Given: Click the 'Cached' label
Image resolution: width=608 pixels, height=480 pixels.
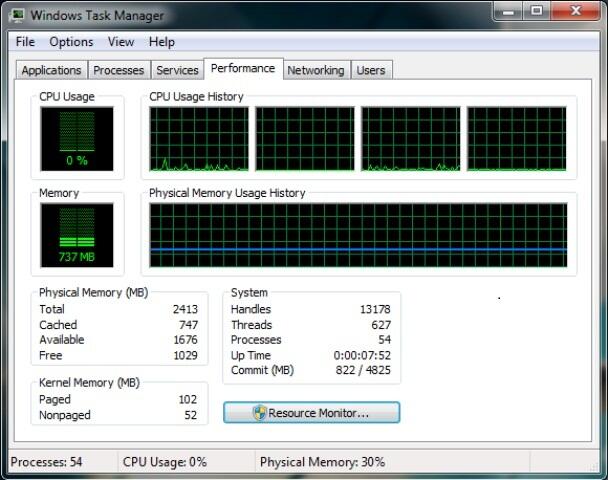Looking at the screenshot, I should tap(58, 325).
